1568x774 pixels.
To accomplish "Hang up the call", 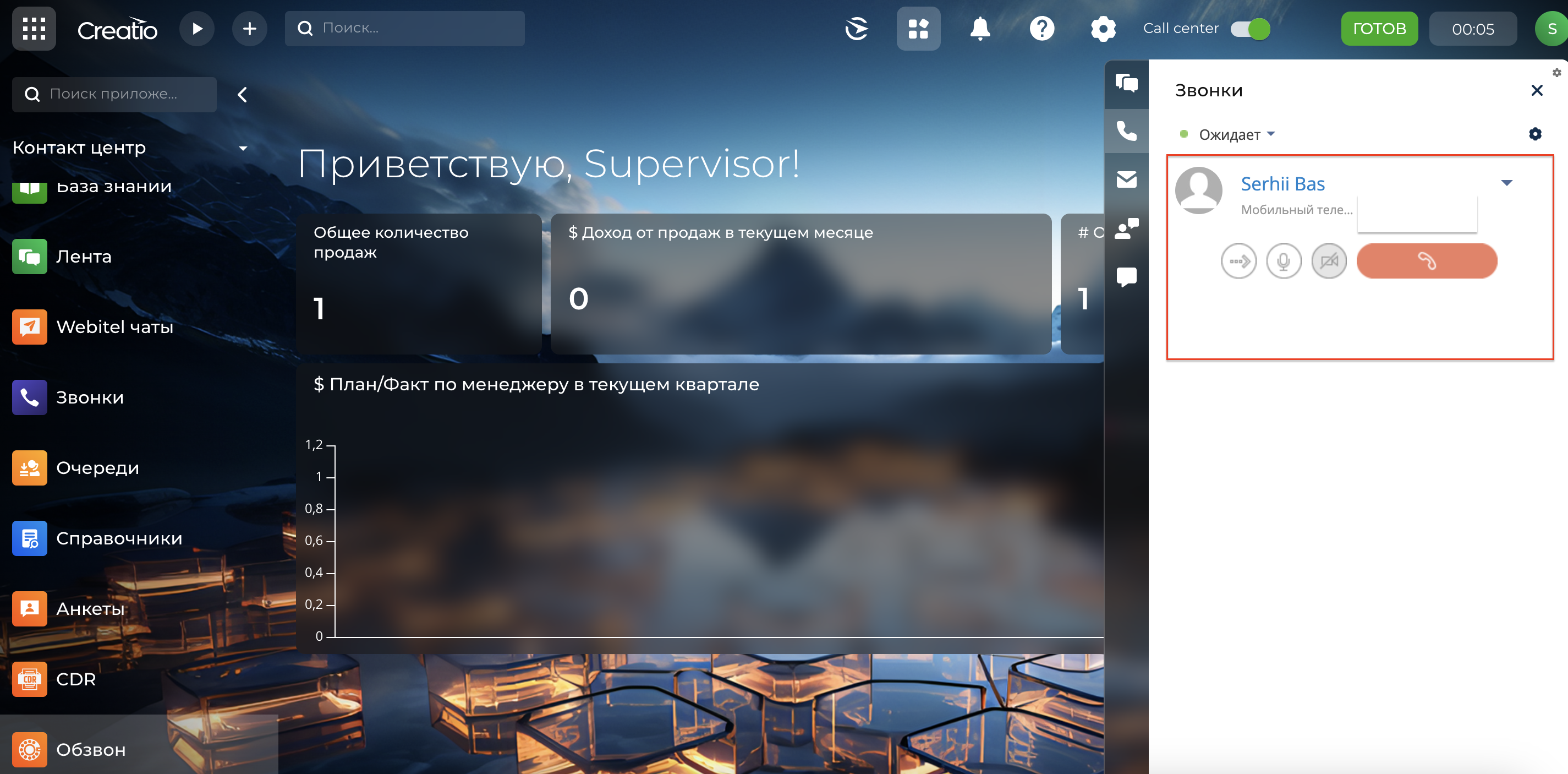I will click(x=1427, y=261).
